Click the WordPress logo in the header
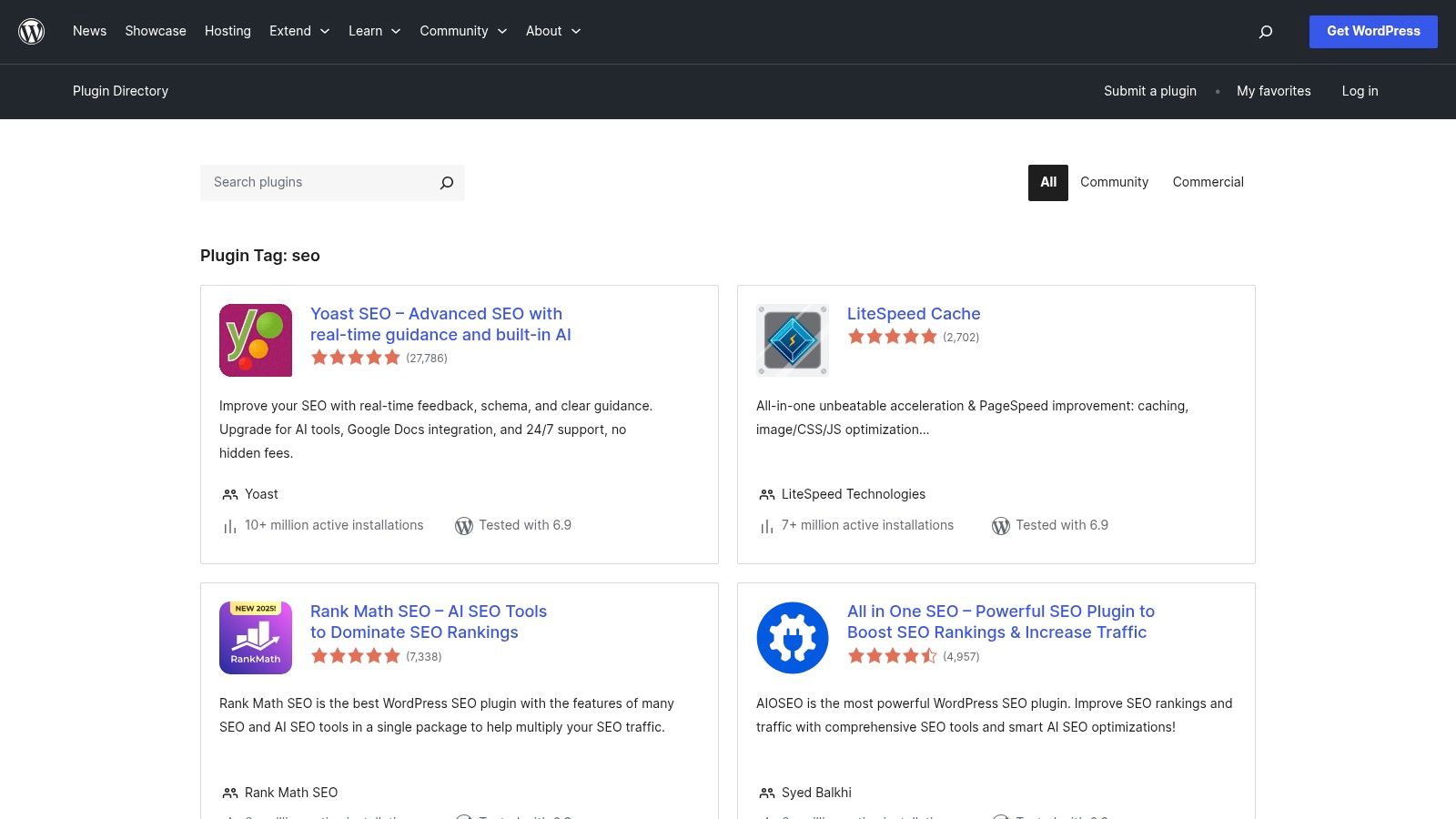Viewport: 1456px width, 819px height. click(x=32, y=31)
